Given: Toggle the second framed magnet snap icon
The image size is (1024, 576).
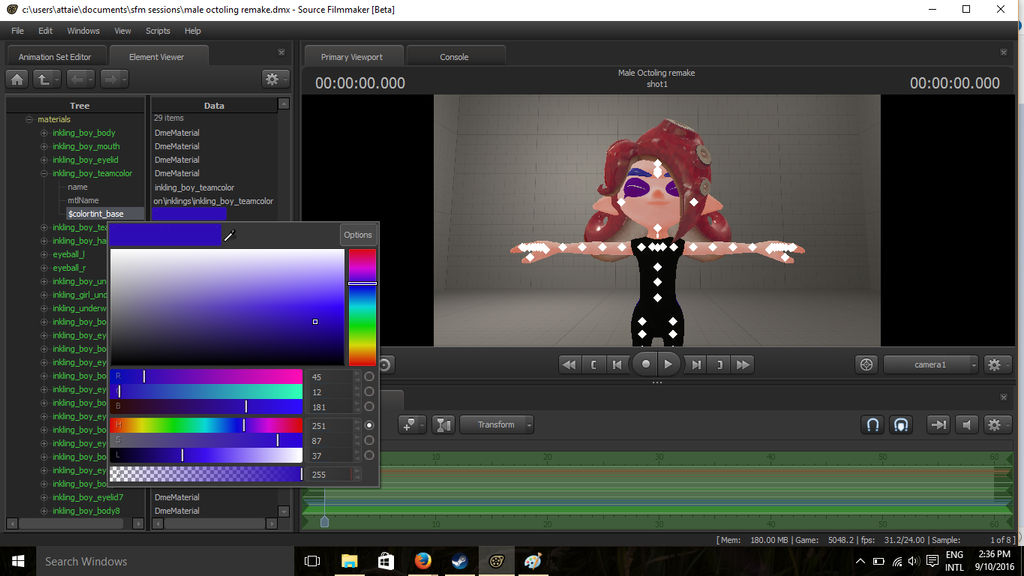Looking at the screenshot, I should point(901,424).
